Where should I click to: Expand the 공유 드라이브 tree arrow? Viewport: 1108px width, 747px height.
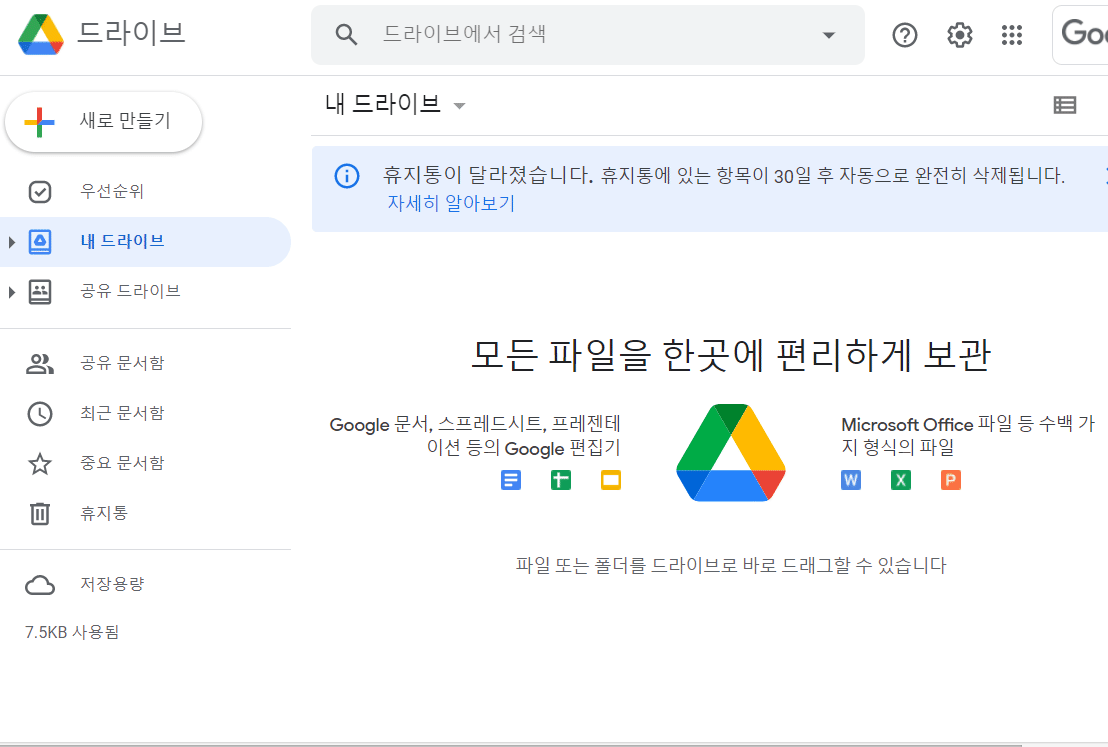(11, 292)
